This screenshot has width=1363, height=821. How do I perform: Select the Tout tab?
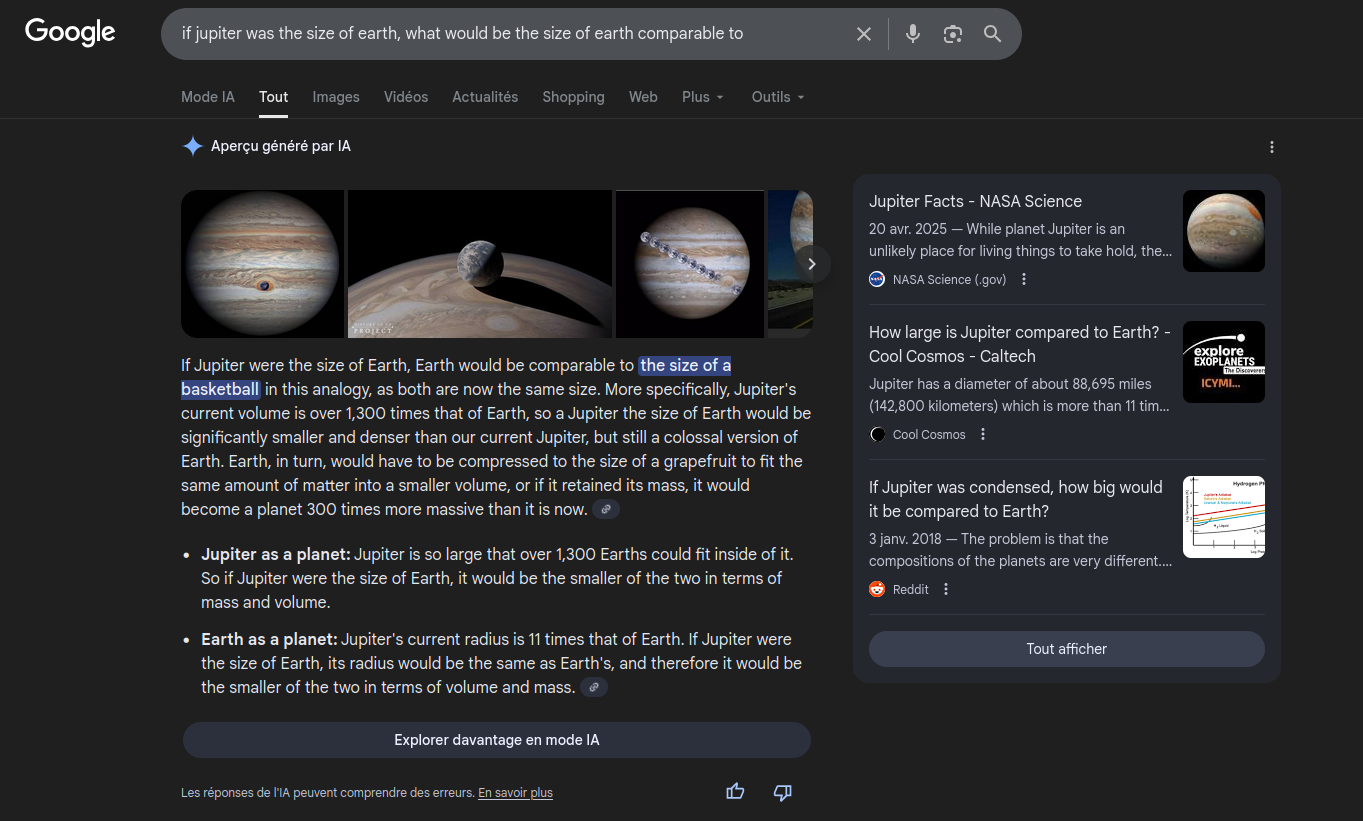coord(273,97)
